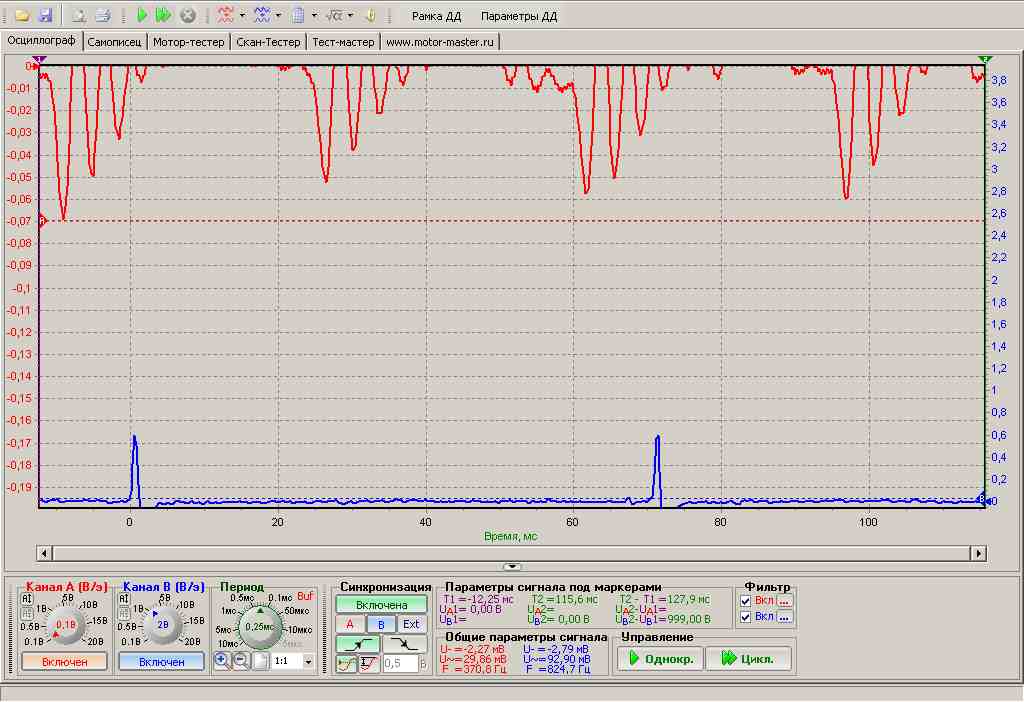
Task: Open print preview from the toolbar
Action: (x=78, y=16)
